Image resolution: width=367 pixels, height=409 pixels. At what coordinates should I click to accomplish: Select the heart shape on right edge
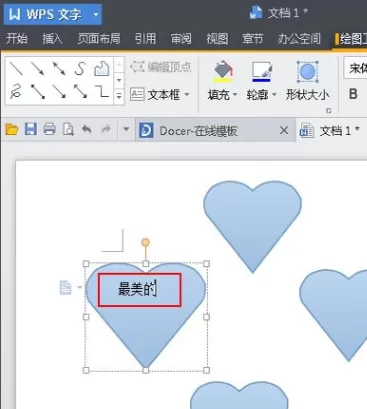click(333, 315)
